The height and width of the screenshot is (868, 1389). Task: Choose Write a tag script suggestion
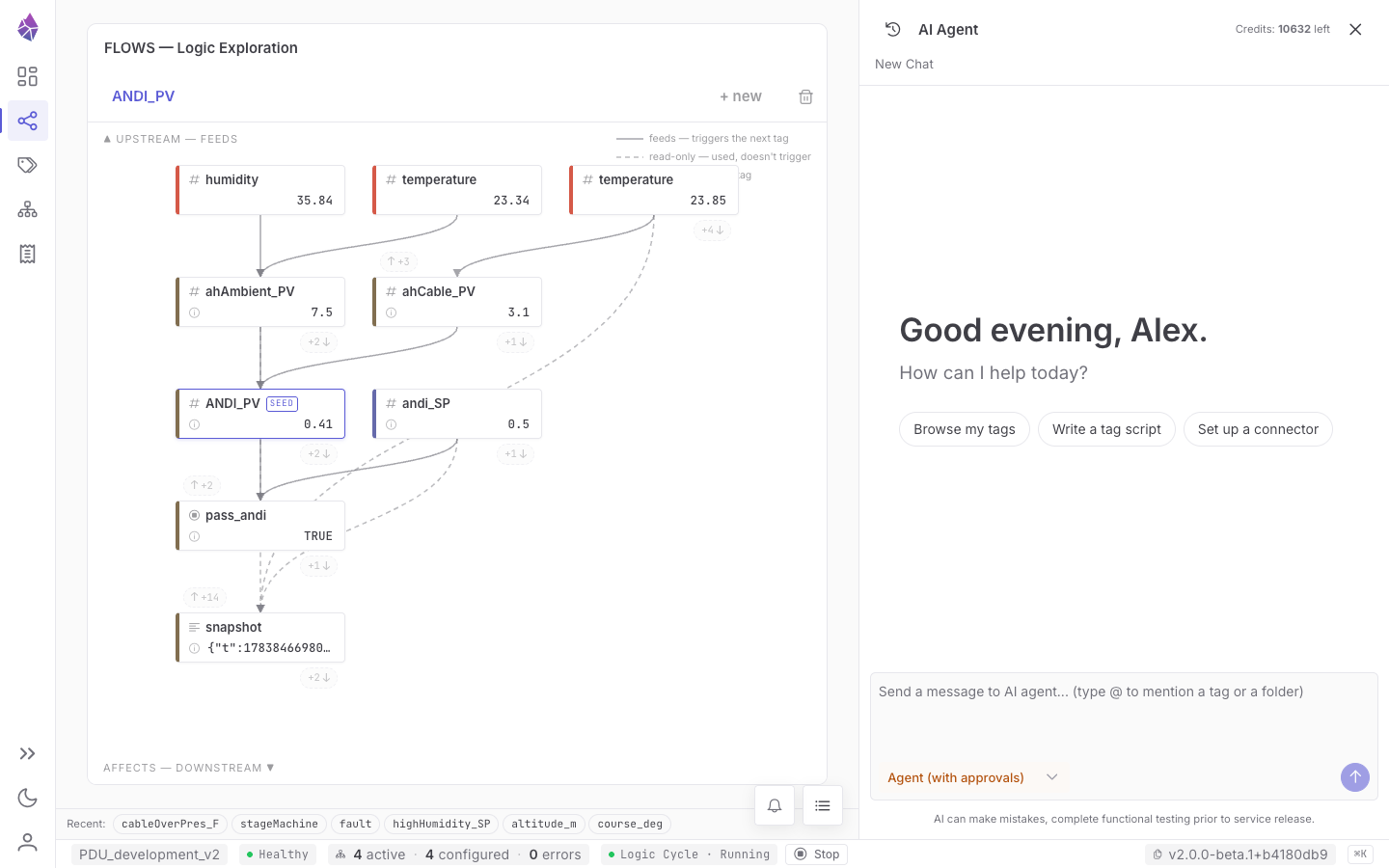tap(1106, 429)
